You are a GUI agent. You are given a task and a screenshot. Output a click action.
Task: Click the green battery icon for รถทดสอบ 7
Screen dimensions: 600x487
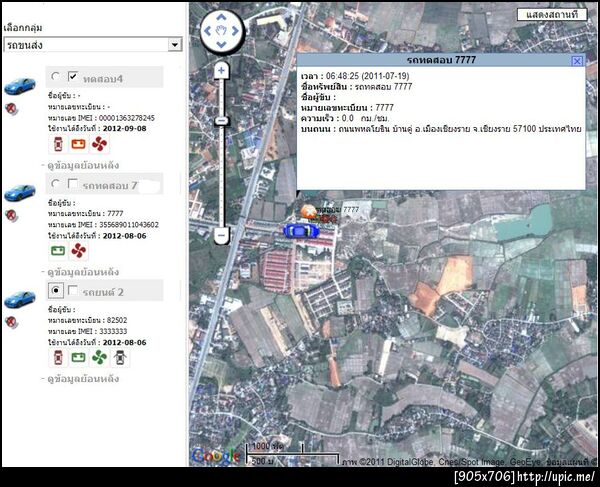58,251
